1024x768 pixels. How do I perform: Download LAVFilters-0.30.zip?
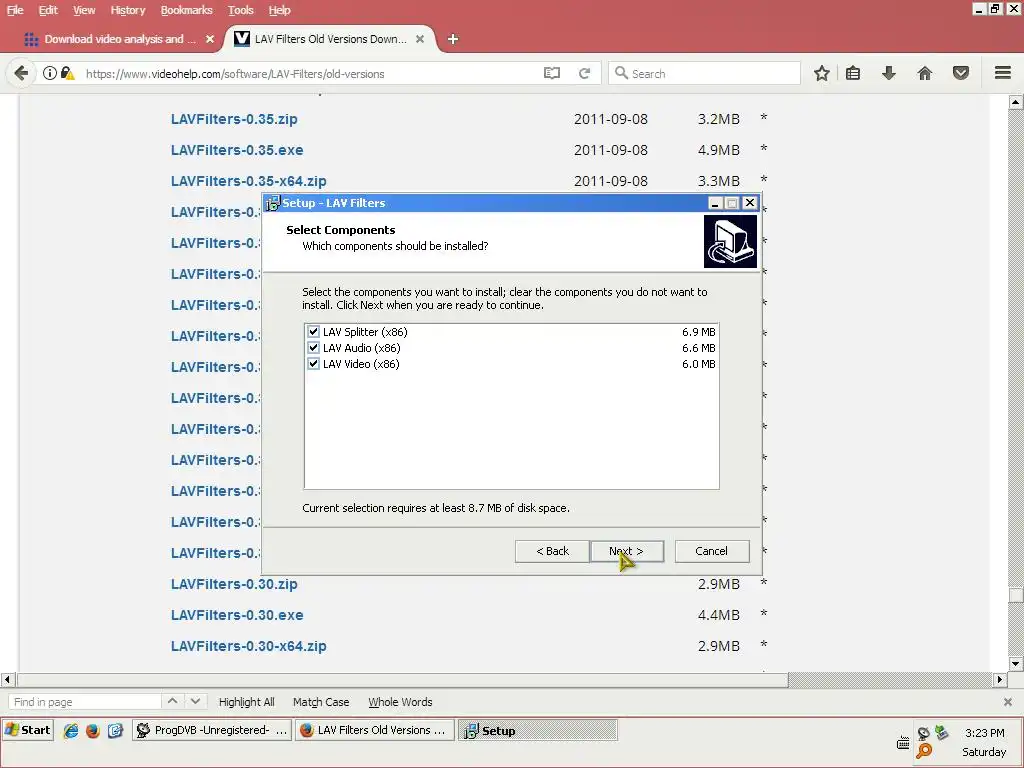pyautogui.click(x=234, y=584)
